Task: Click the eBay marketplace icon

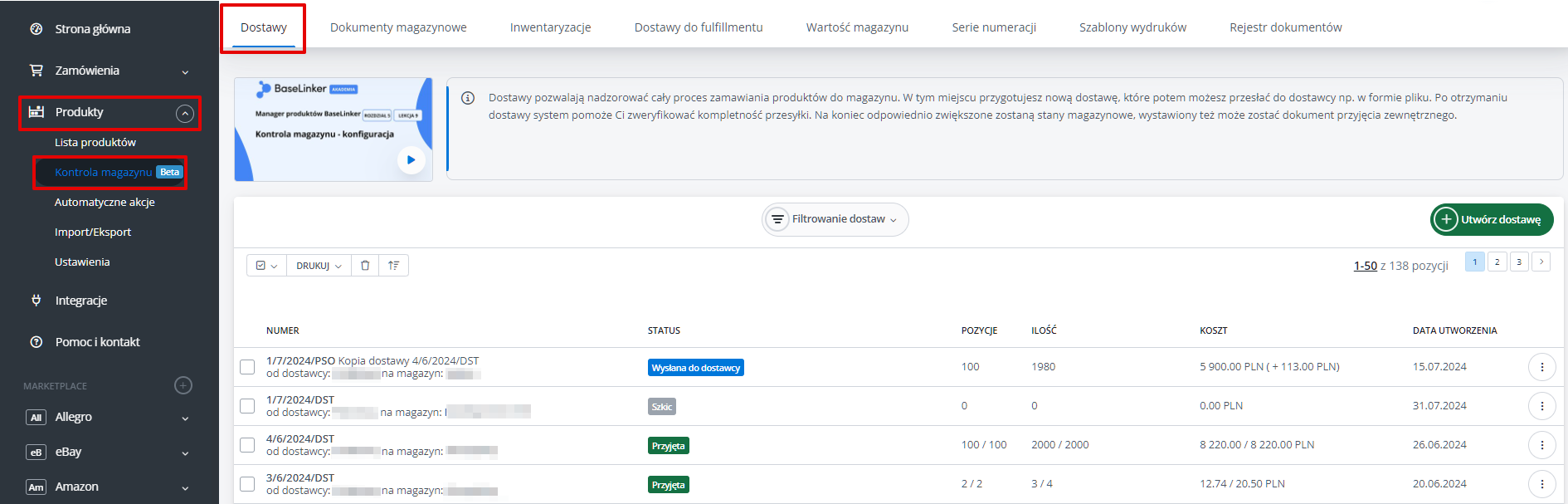Action: (x=36, y=453)
